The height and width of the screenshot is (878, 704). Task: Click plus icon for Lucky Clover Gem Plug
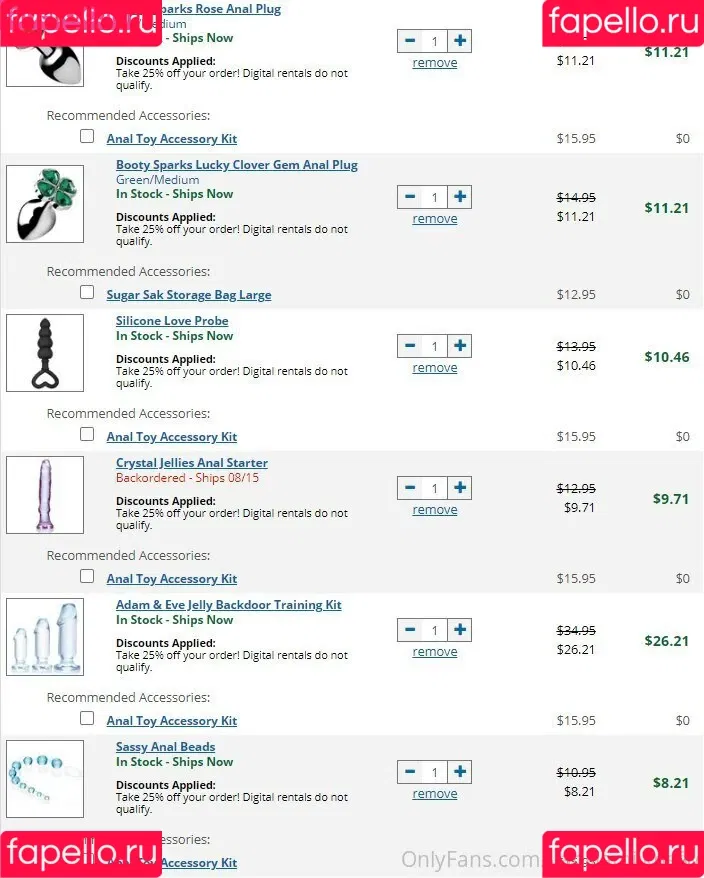point(460,197)
